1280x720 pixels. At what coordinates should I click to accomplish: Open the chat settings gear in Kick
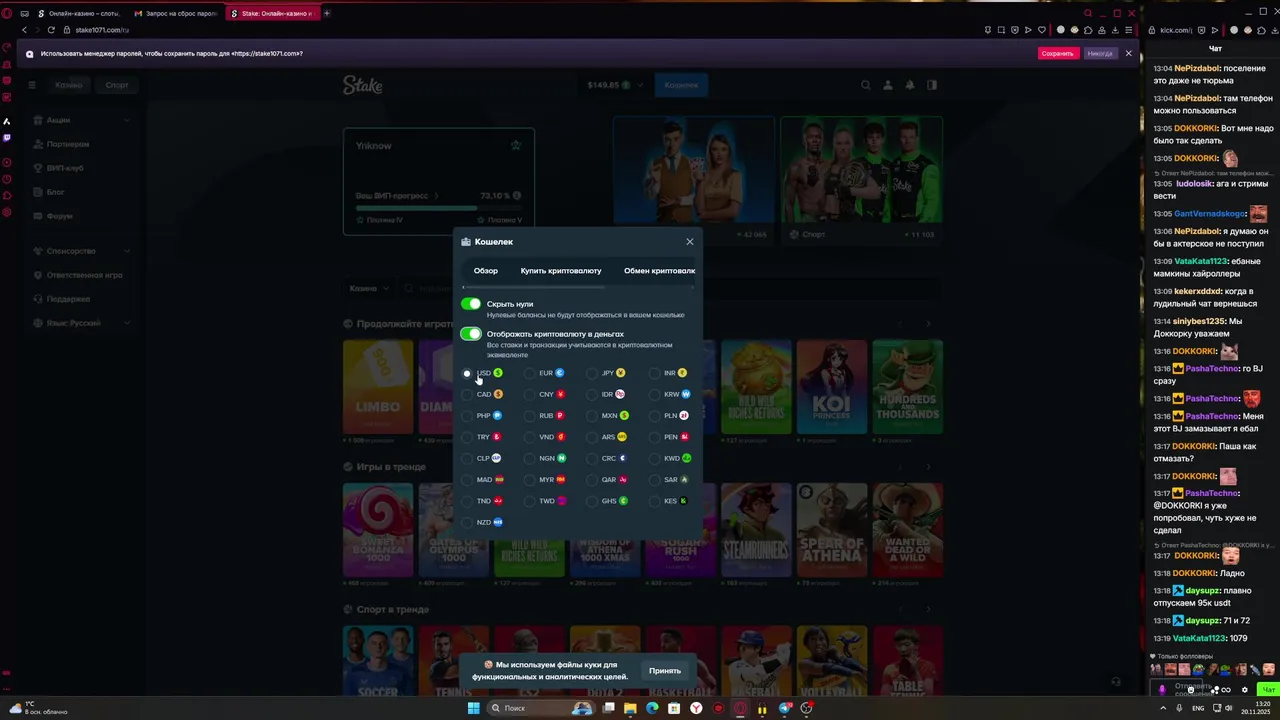[x=1244, y=689]
